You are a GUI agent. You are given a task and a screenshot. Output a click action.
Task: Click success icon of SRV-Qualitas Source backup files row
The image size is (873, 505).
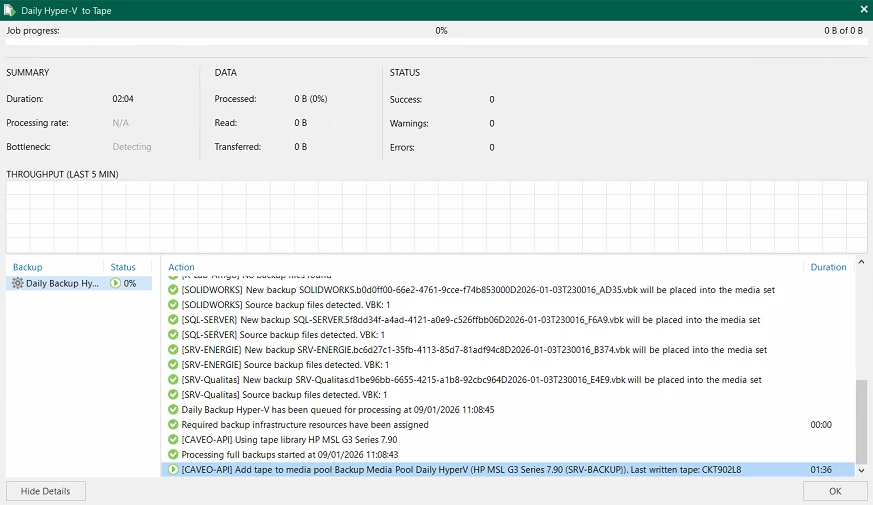pos(173,395)
